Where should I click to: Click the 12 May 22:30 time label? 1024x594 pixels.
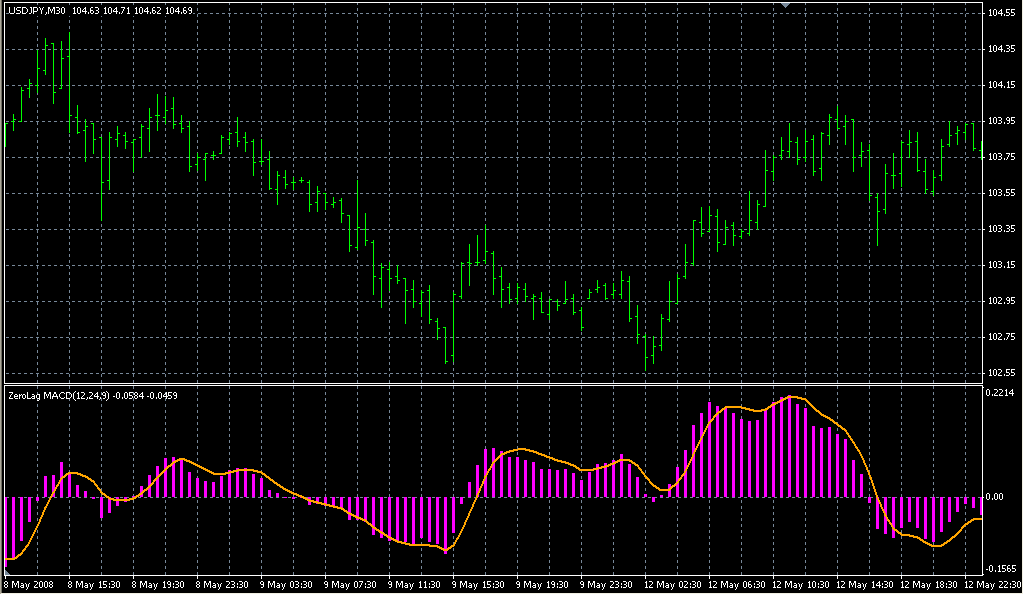click(x=993, y=584)
